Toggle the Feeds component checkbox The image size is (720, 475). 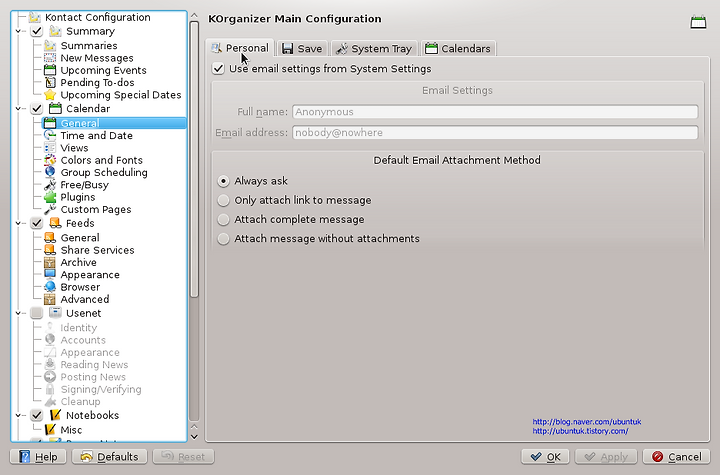tap(37, 223)
